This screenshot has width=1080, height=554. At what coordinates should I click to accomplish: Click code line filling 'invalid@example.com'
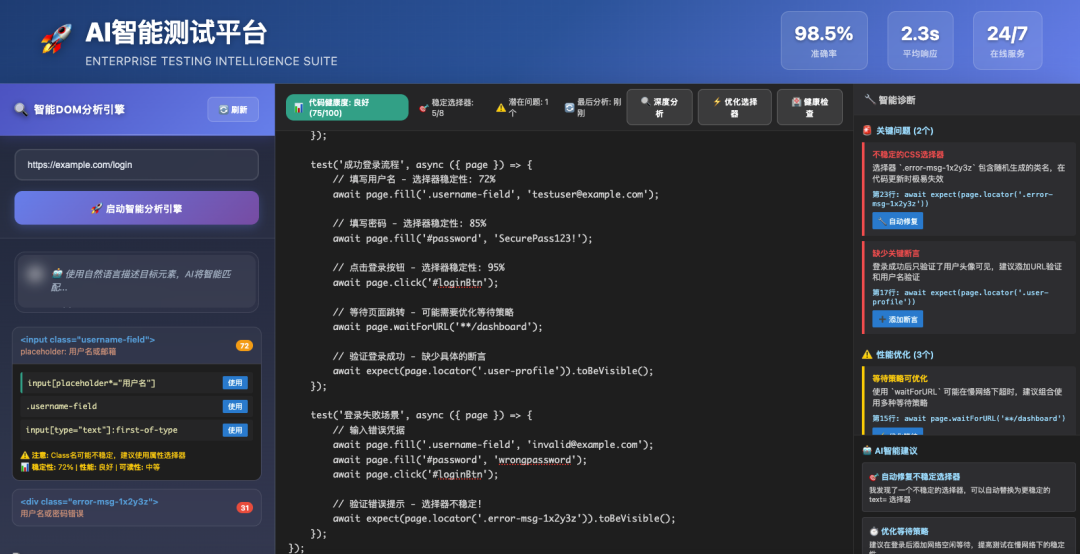(x=492, y=444)
